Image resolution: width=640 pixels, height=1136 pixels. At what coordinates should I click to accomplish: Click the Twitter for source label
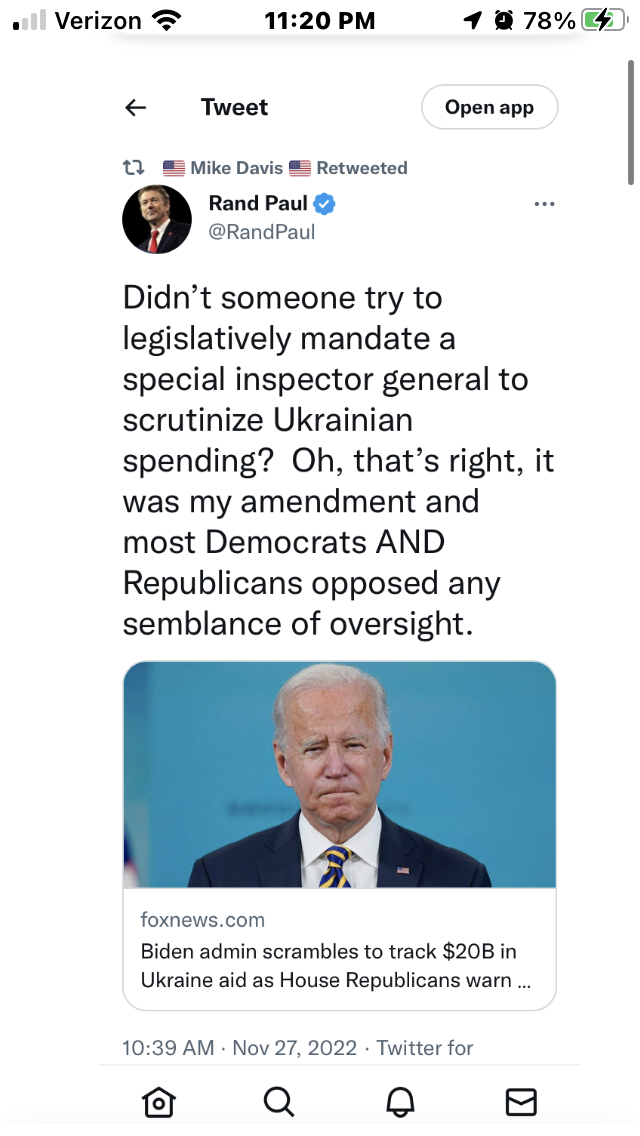[425, 1048]
